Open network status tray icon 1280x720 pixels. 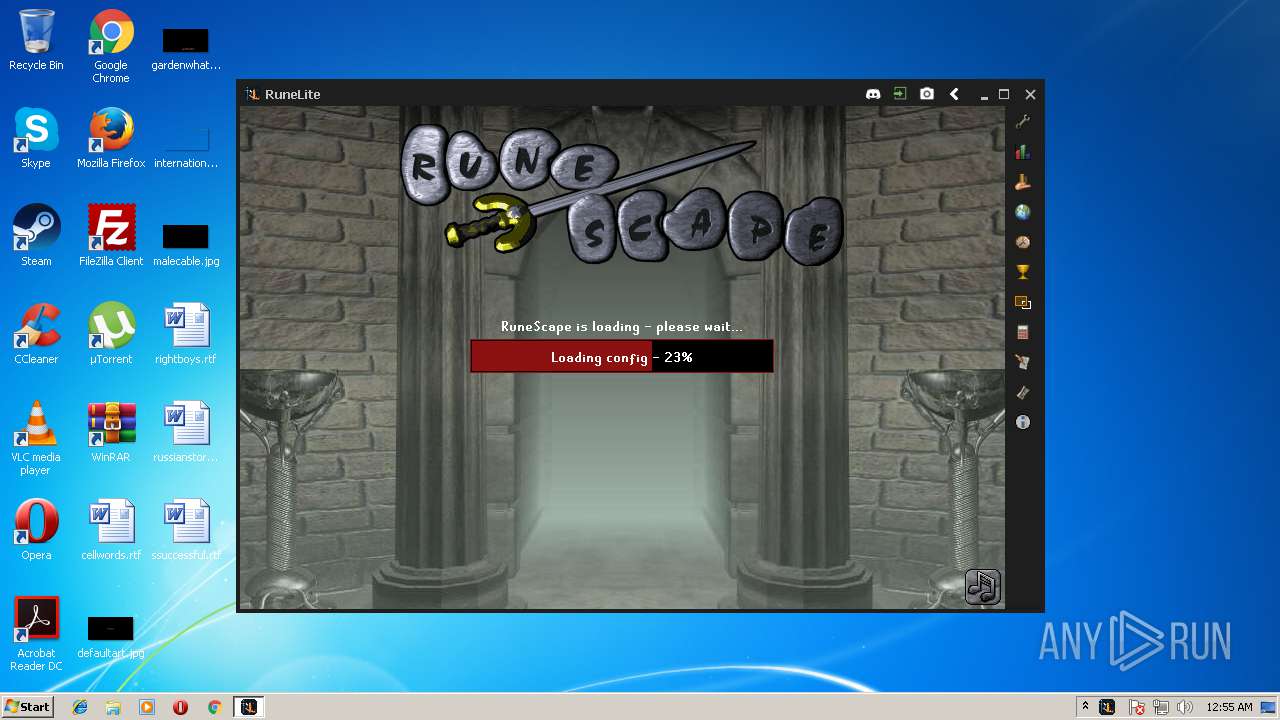[1161, 707]
